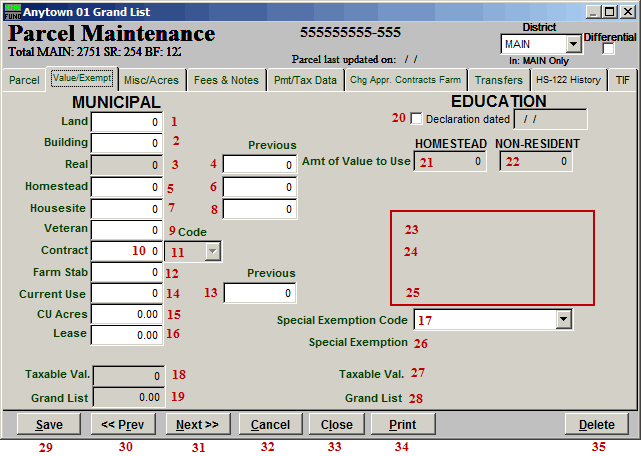Open the District dropdown showing MAIN

[x=573, y=44]
